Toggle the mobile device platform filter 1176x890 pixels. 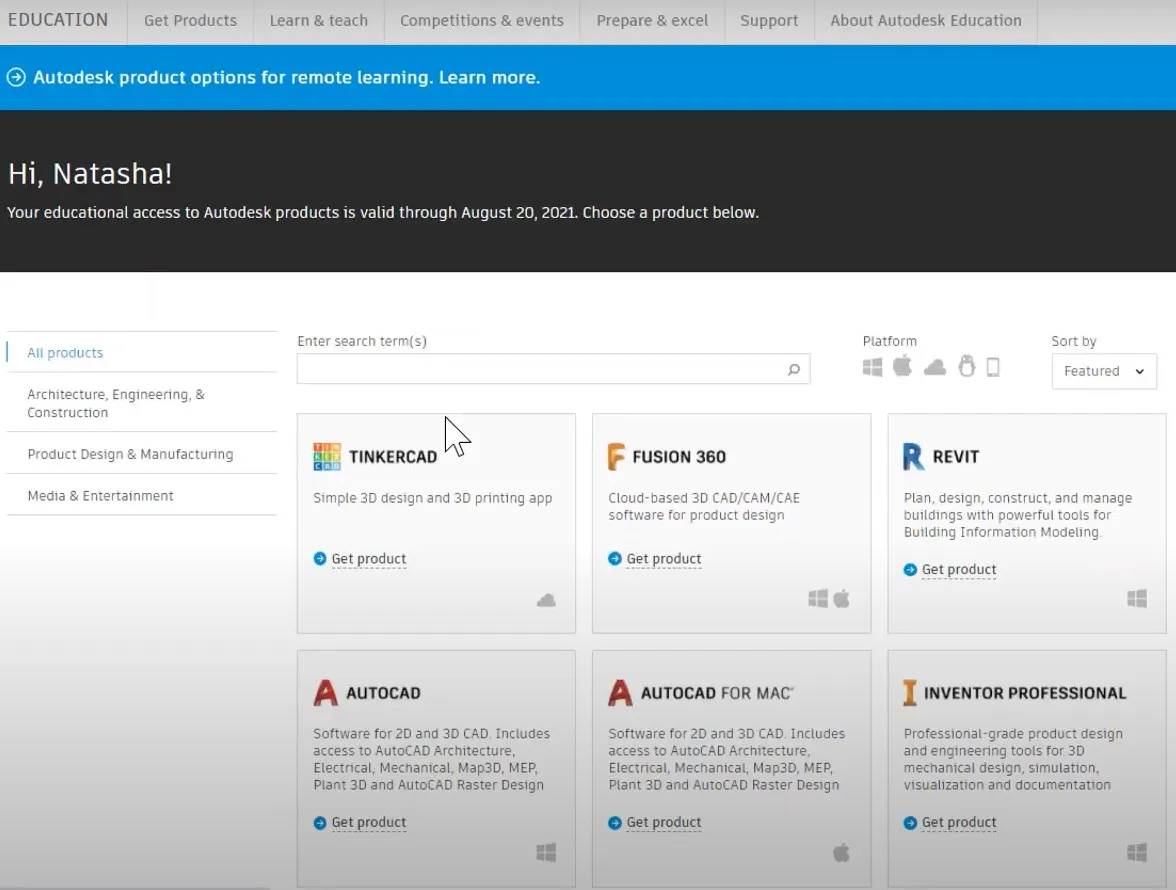(x=993, y=367)
